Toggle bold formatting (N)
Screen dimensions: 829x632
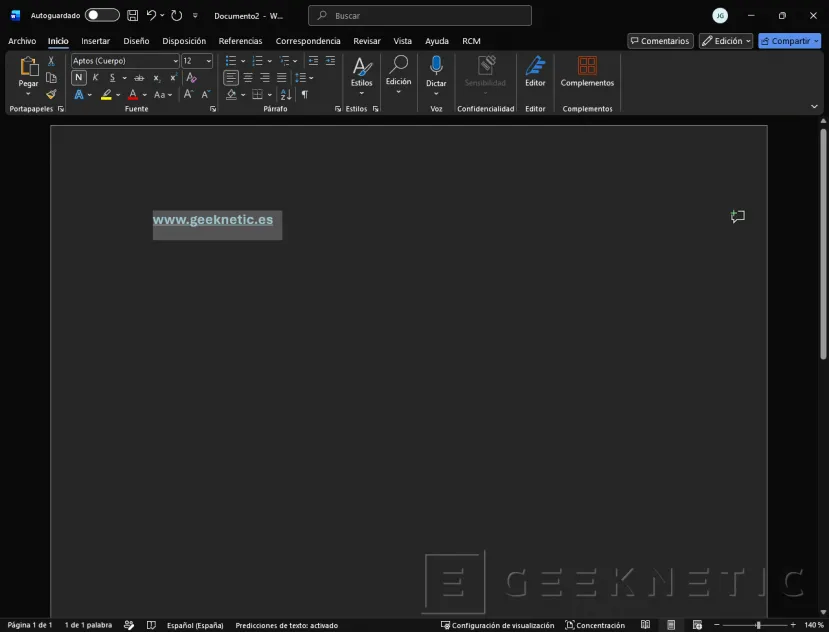pyautogui.click(x=79, y=78)
